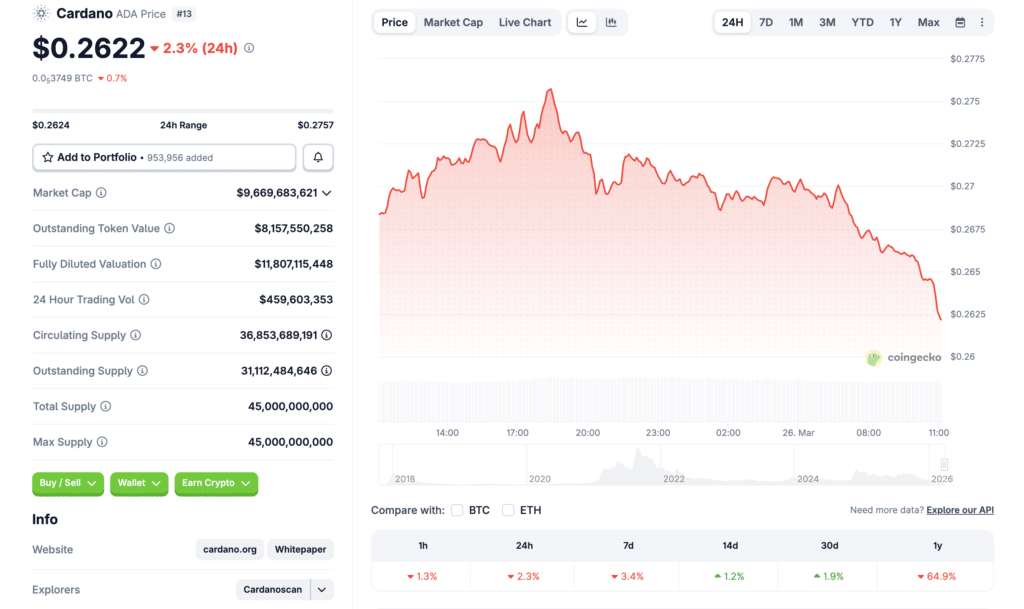
Task: Open the Buy / Sell dropdown
Action: click(67, 483)
